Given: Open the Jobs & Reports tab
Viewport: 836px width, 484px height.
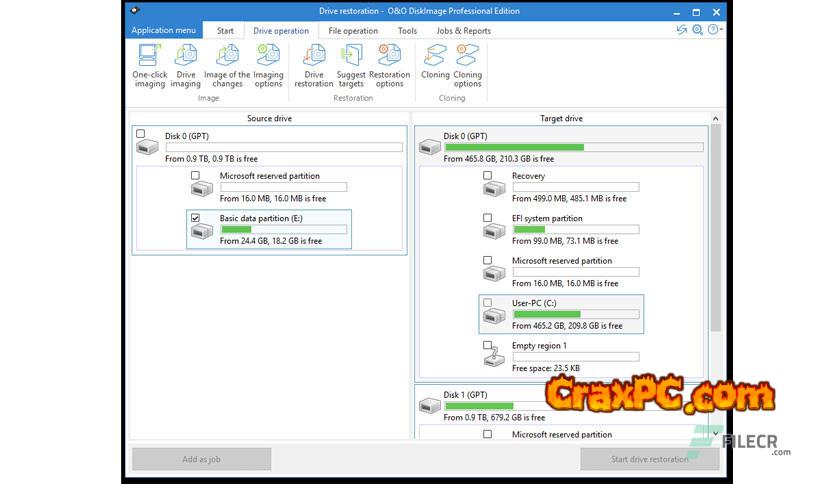Looking at the screenshot, I should click(x=463, y=30).
